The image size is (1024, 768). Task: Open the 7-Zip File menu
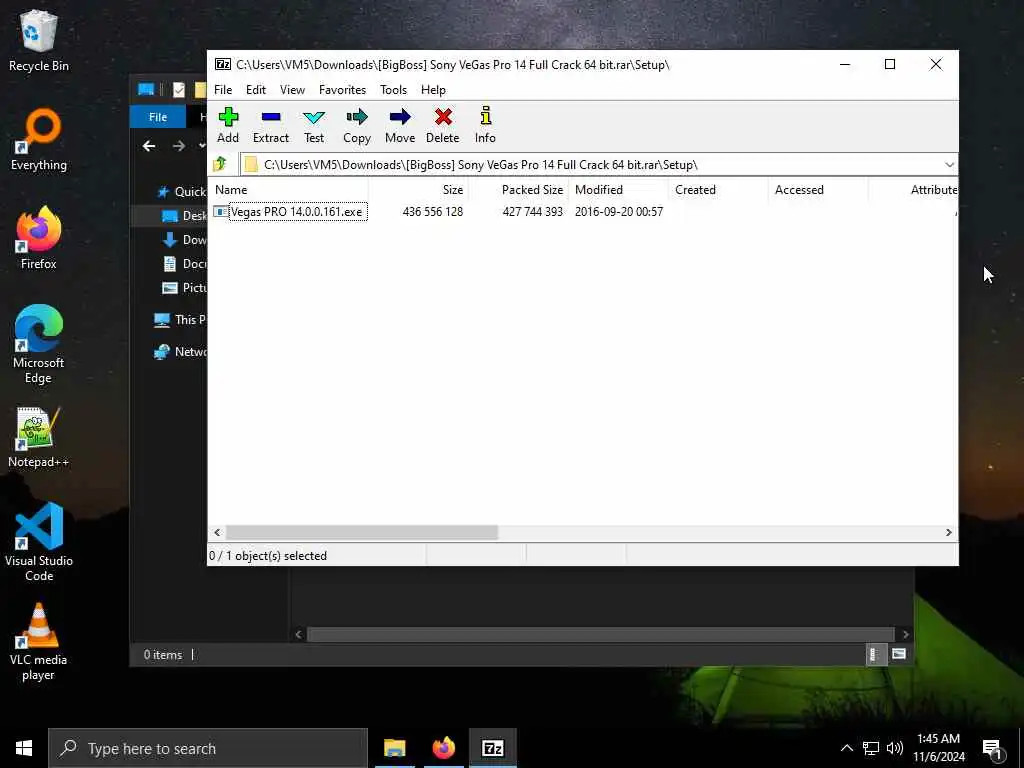(x=223, y=89)
